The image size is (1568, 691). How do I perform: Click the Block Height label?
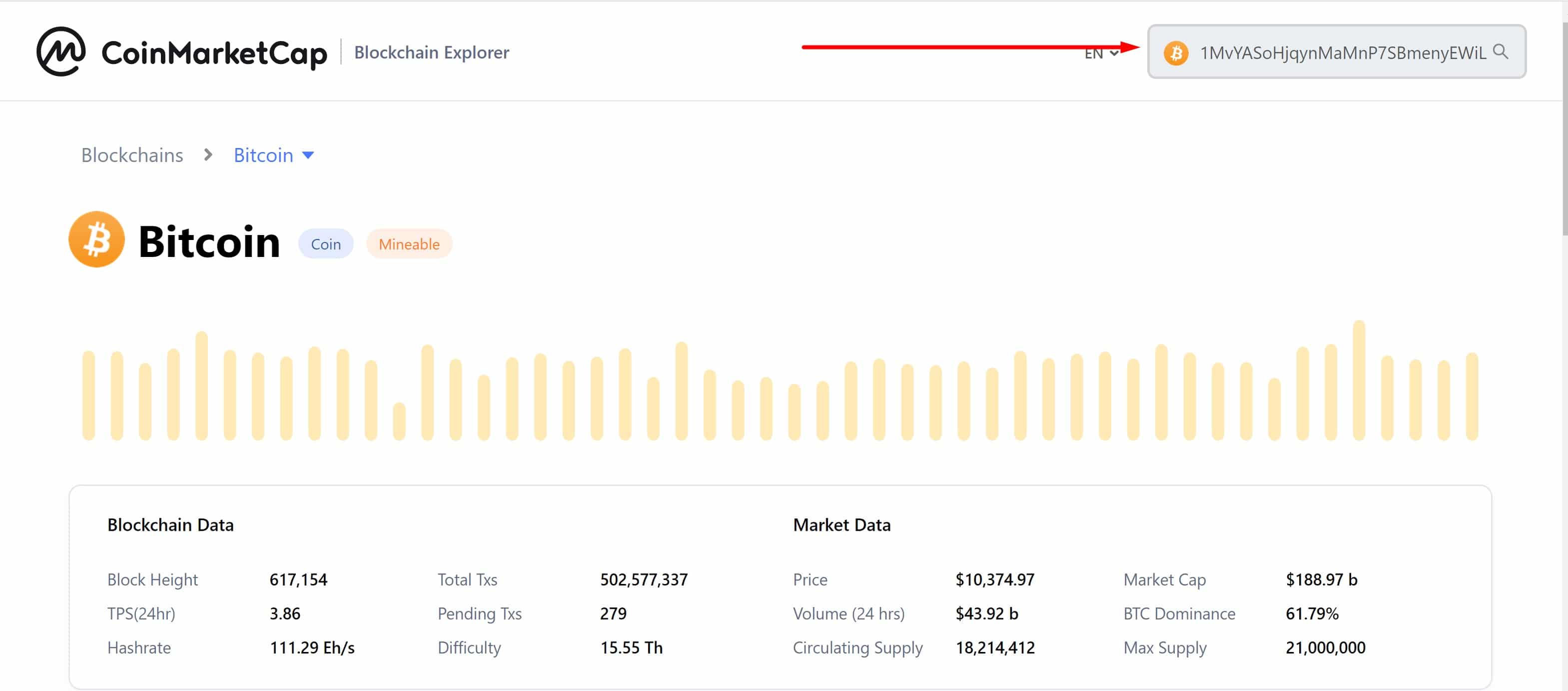pos(152,579)
